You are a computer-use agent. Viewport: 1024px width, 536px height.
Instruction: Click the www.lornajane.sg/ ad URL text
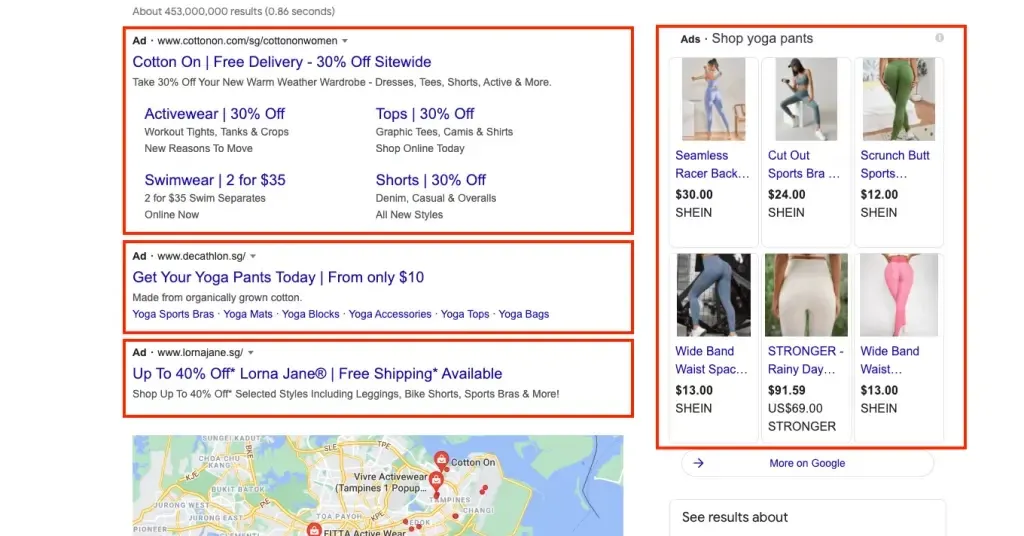(x=200, y=353)
